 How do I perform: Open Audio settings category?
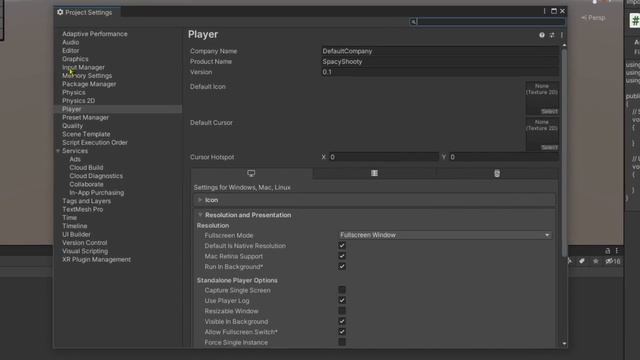tap(71, 42)
